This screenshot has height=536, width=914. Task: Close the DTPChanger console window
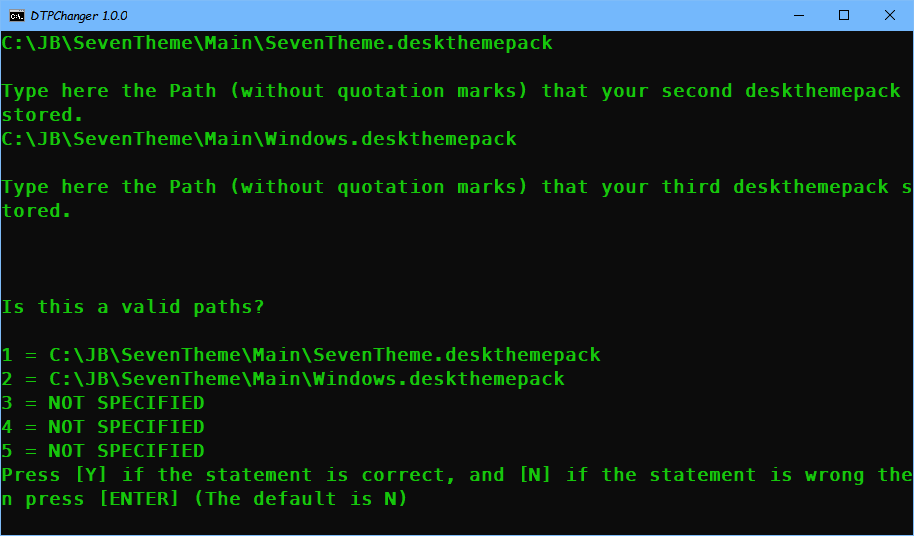pyautogui.click(x=890, y=15)
